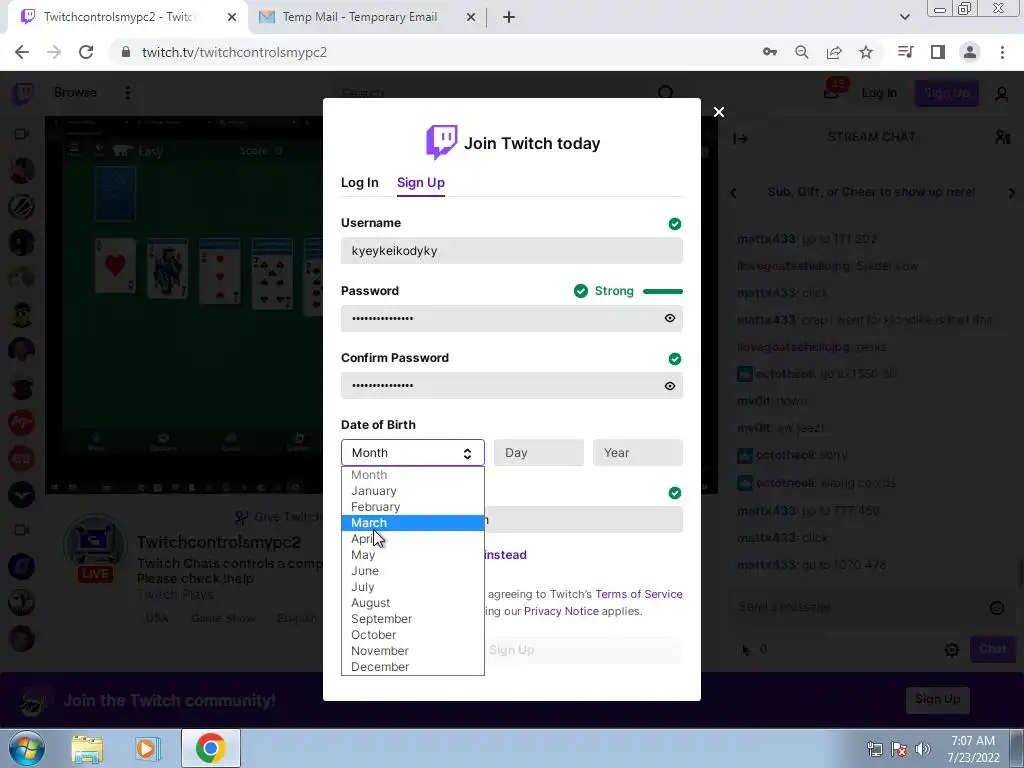Viewport: 1024px width, 768px height.
Task: Open Windows Explorer from the taskbar
Action: [87, 748]
